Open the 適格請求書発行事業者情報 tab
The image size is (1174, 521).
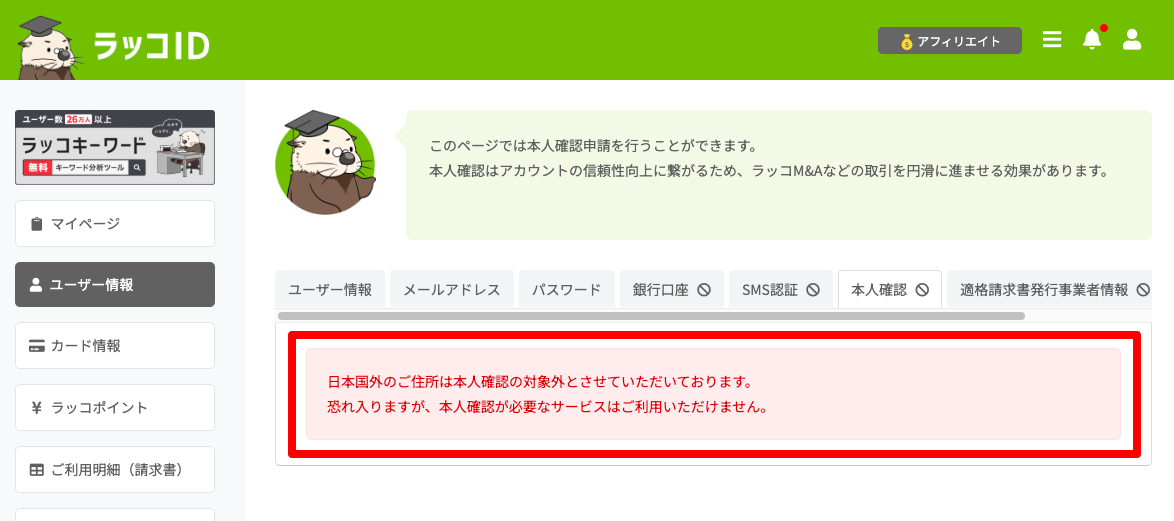[x=1050, y=290]
